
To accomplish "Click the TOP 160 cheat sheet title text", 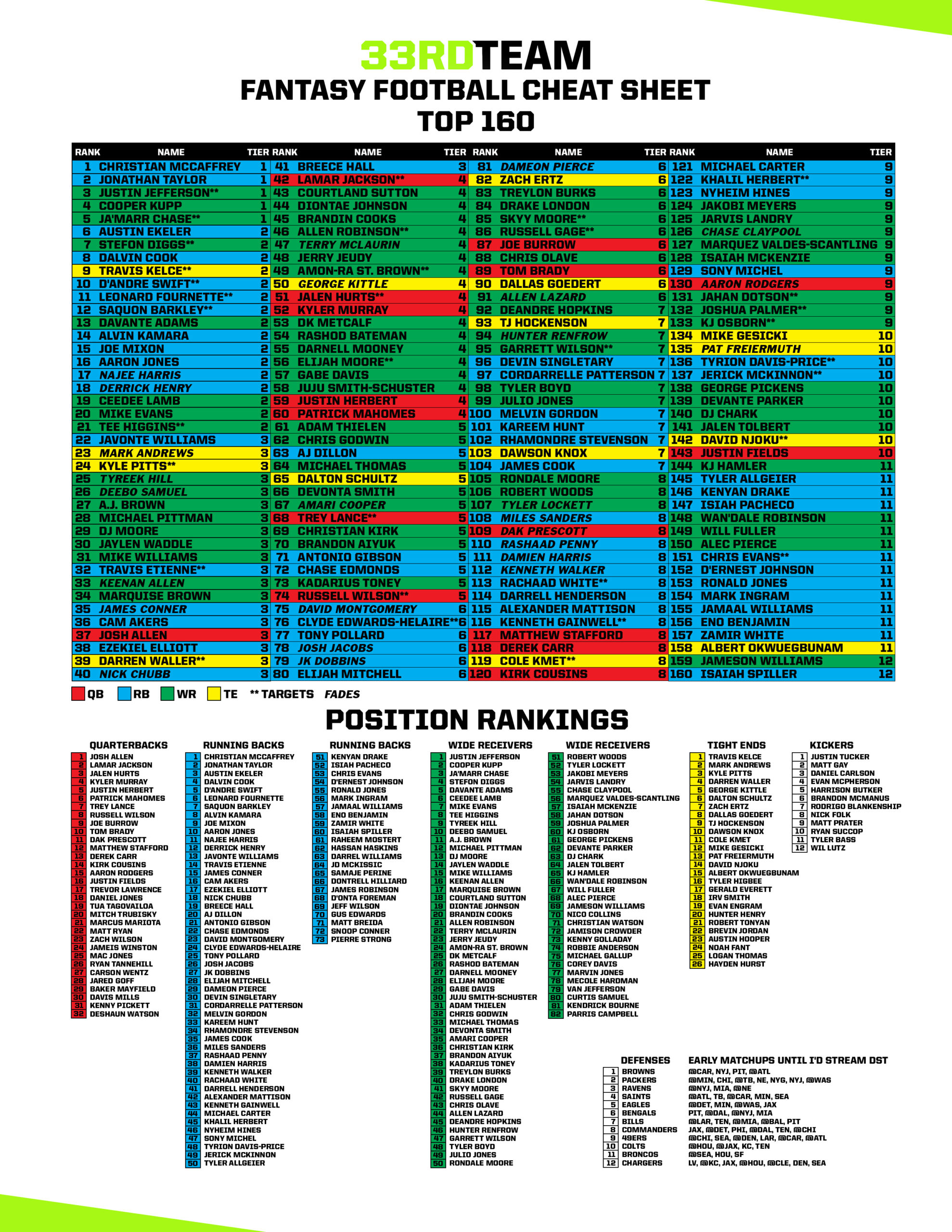I will coord(475,113).
